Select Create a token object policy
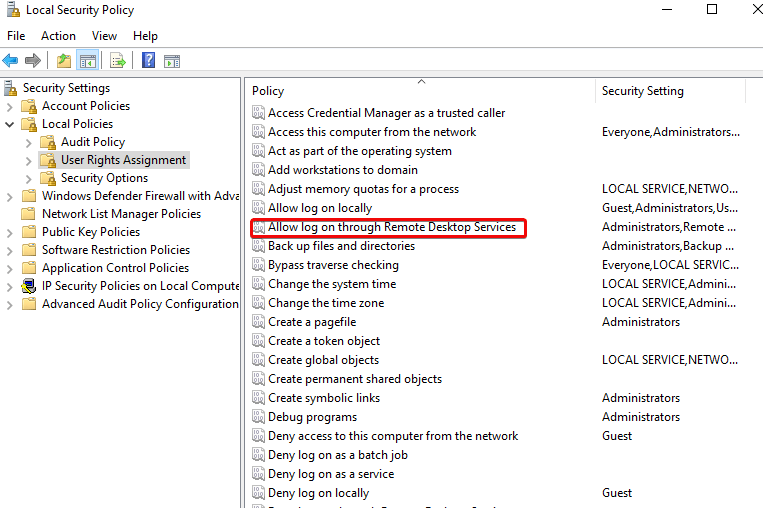Image resolution: width=763 pixels, height=508 pixels. click(x=324, y=341)
